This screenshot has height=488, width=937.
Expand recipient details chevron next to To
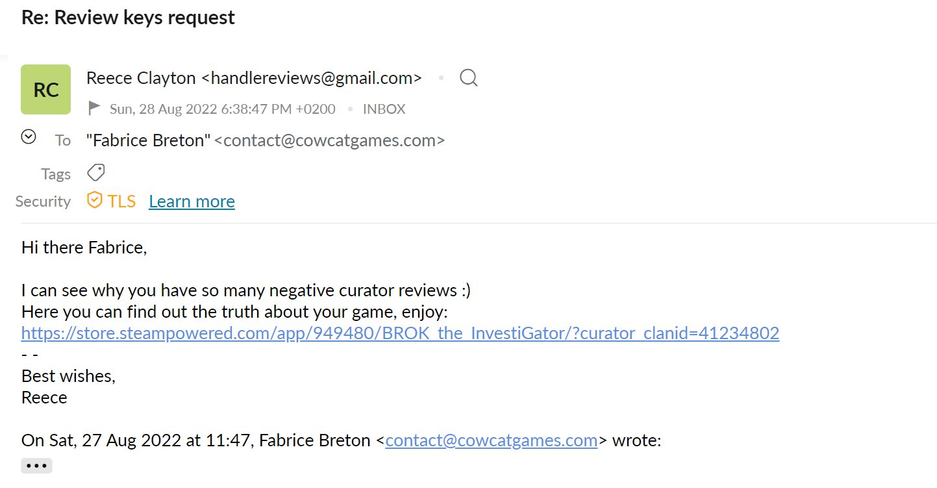point(29,138)
